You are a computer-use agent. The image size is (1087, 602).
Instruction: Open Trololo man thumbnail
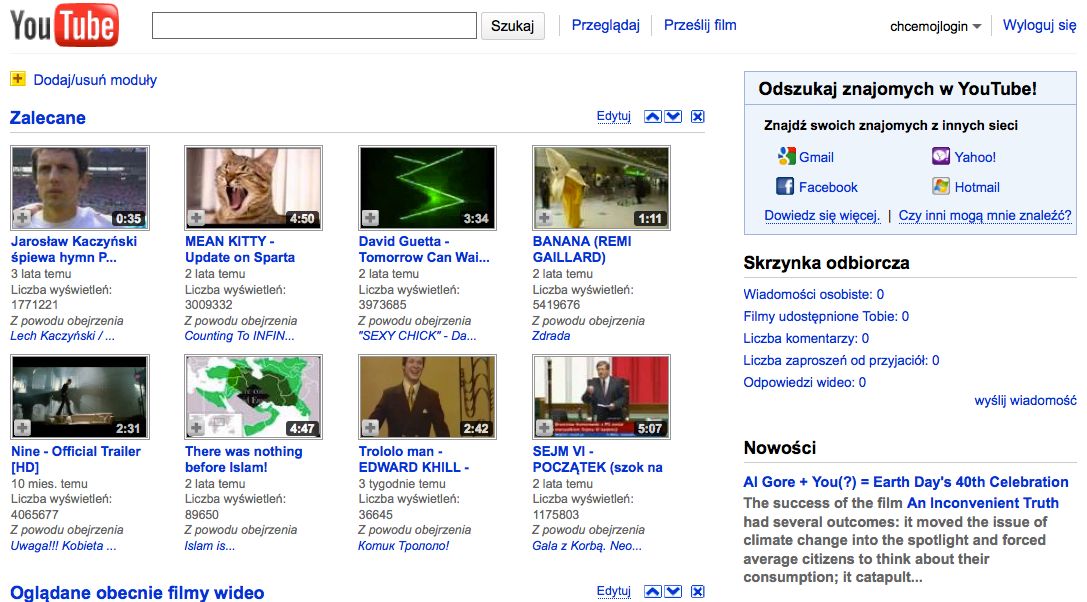click(x=428, y=397)
